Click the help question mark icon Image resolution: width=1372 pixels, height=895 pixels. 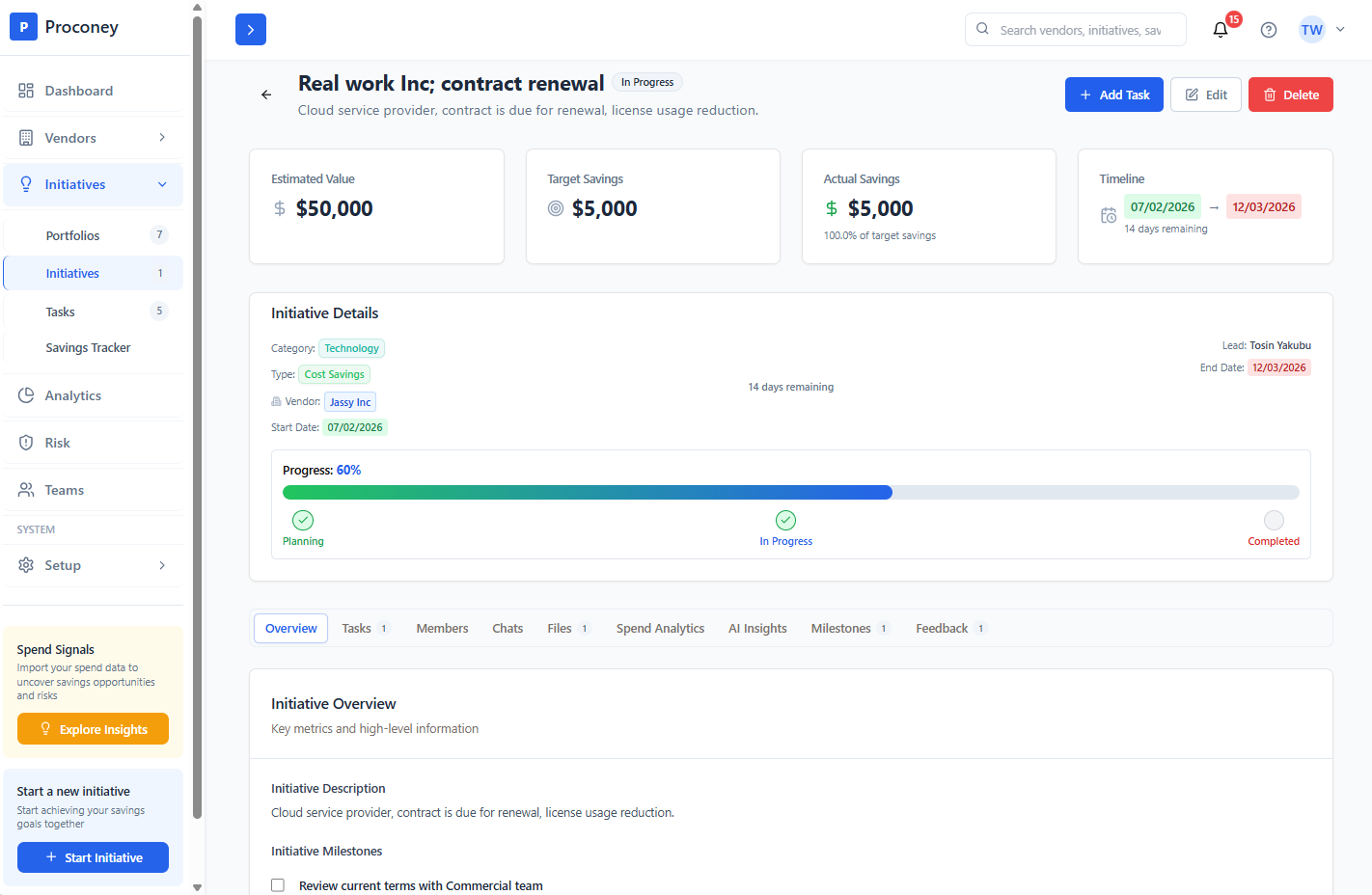click(1269, 30)
